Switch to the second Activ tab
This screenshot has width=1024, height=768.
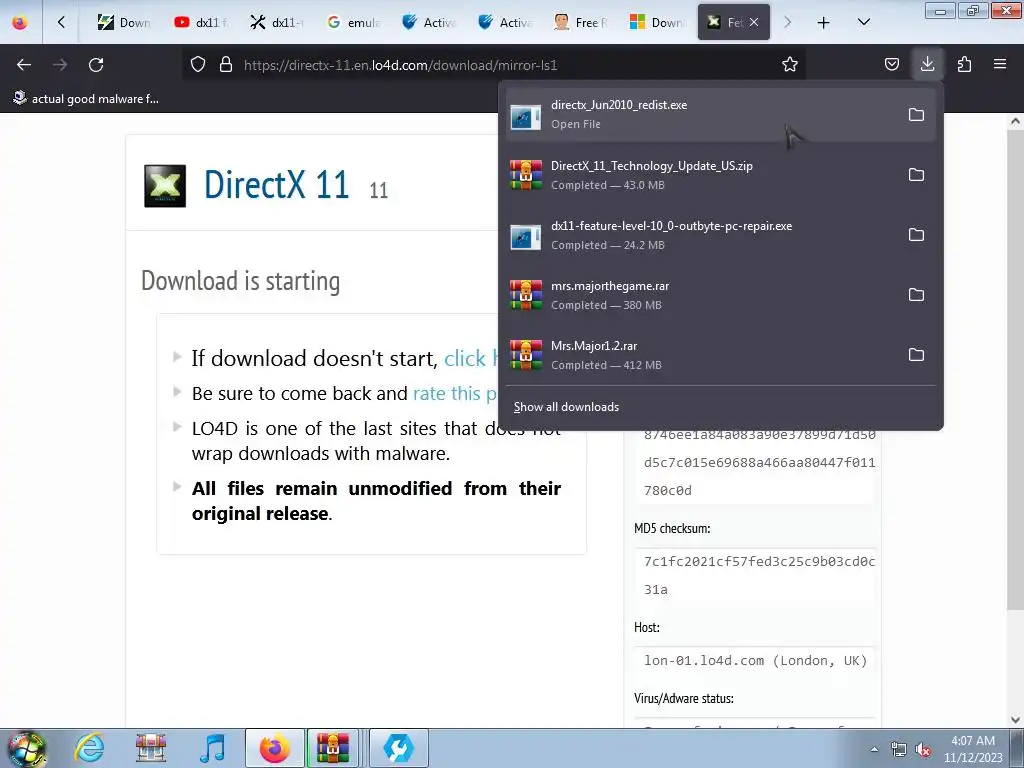pos(505,23)
